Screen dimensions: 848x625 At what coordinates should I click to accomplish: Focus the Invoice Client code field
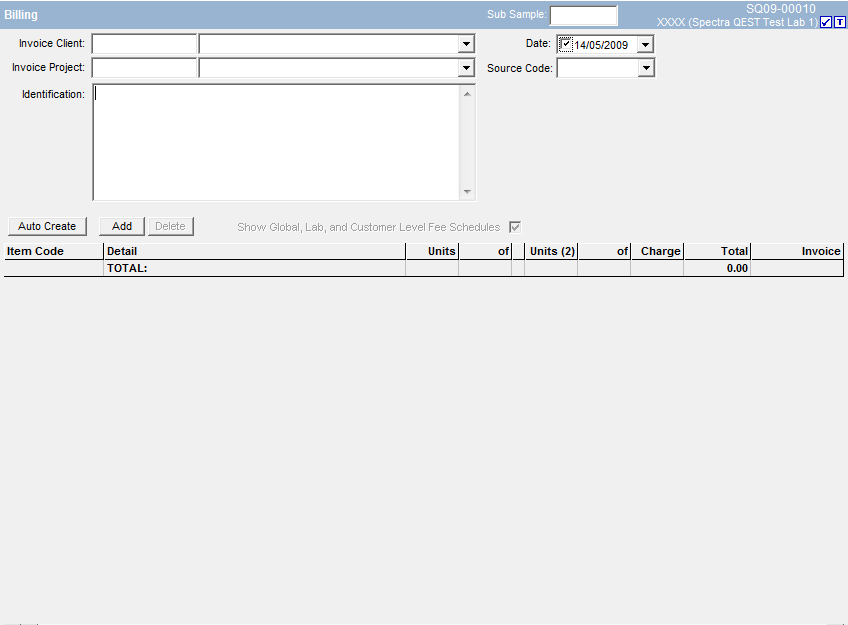coord(144,44)
